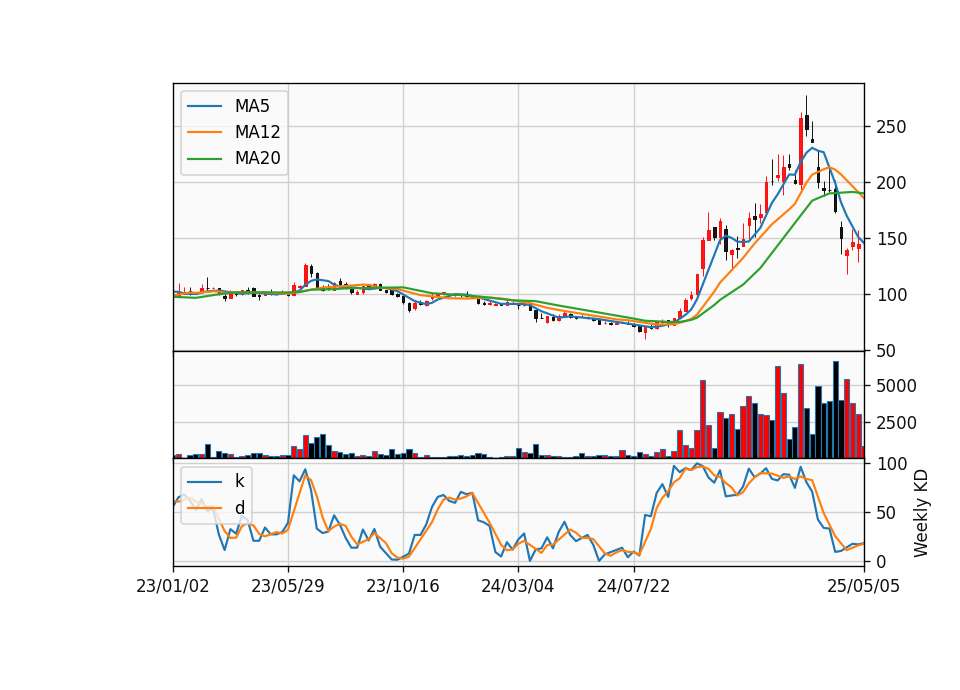Click the MA20 legend label

[x=257, y=158]
